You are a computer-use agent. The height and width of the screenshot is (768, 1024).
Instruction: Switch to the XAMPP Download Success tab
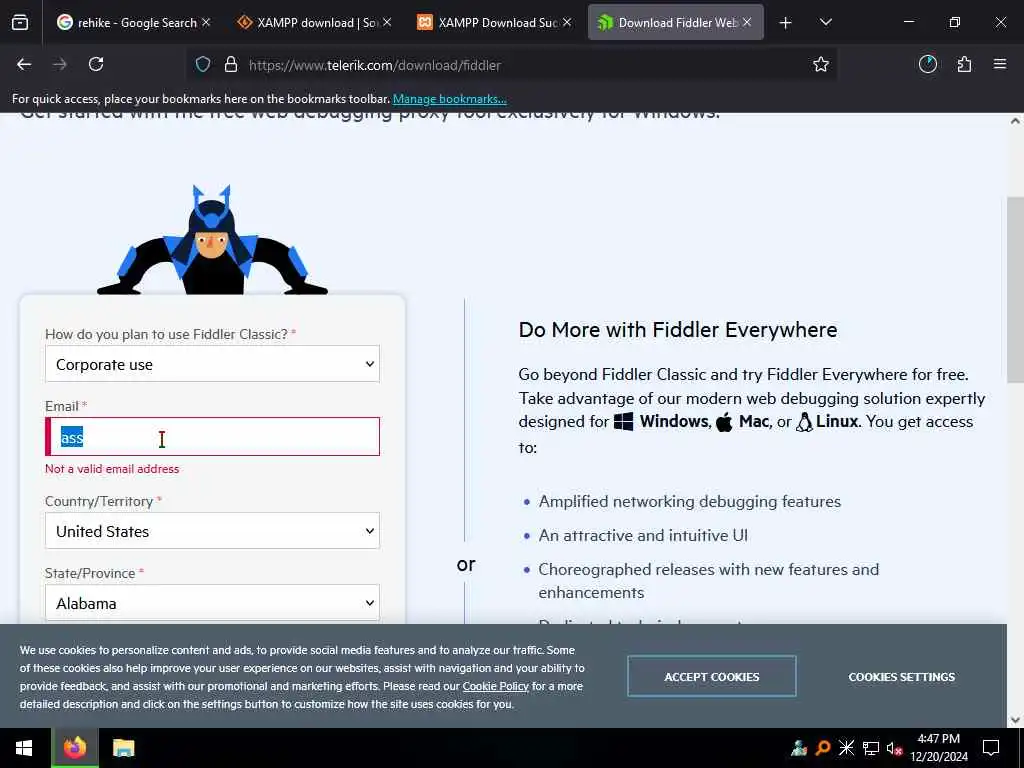click(x=496, y=22)
